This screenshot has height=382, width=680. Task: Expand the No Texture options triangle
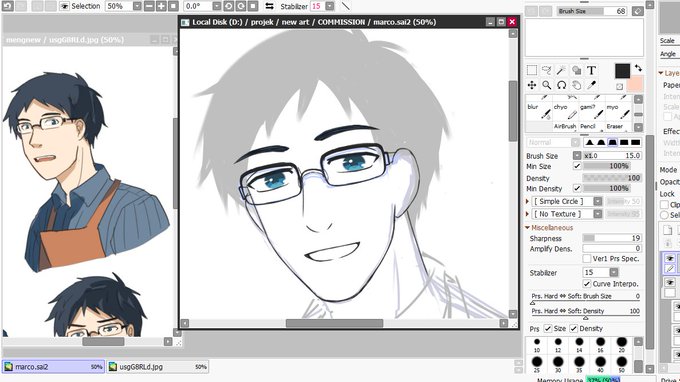527,214
